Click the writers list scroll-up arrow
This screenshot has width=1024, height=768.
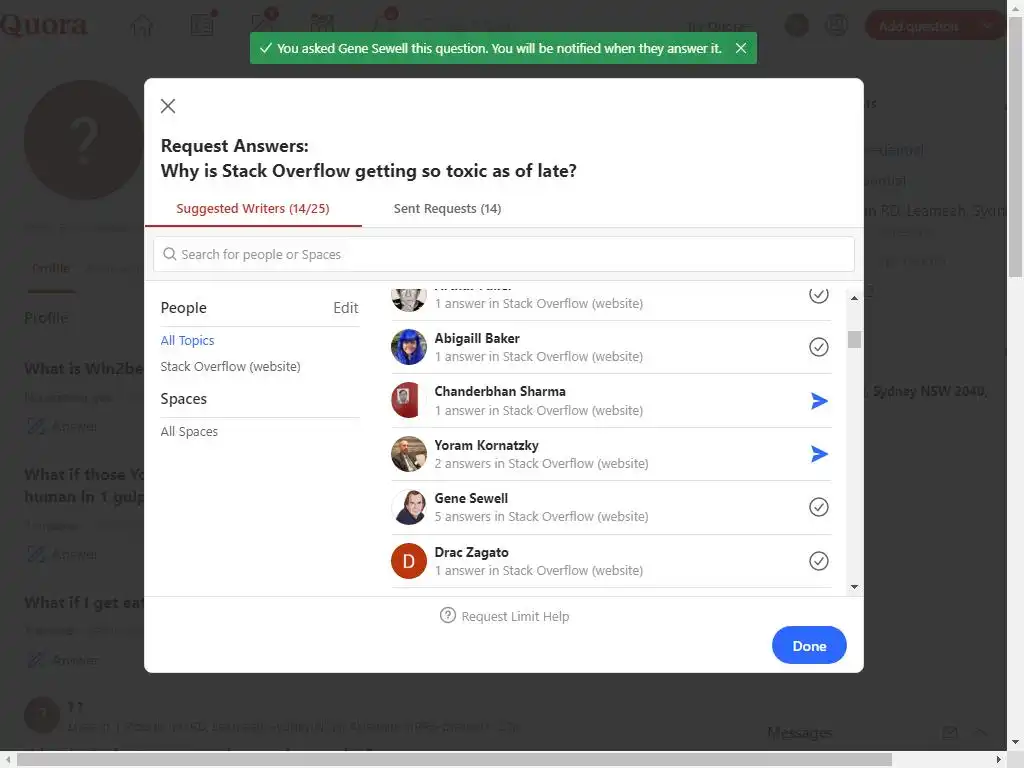click(x=854, y=298)
